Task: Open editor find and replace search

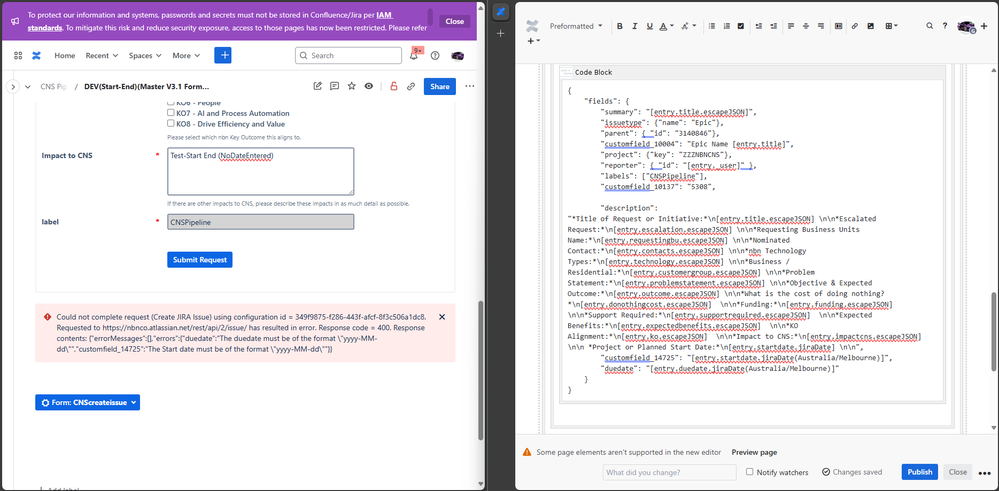Action: pyautogui.click(x=930, y=26)
